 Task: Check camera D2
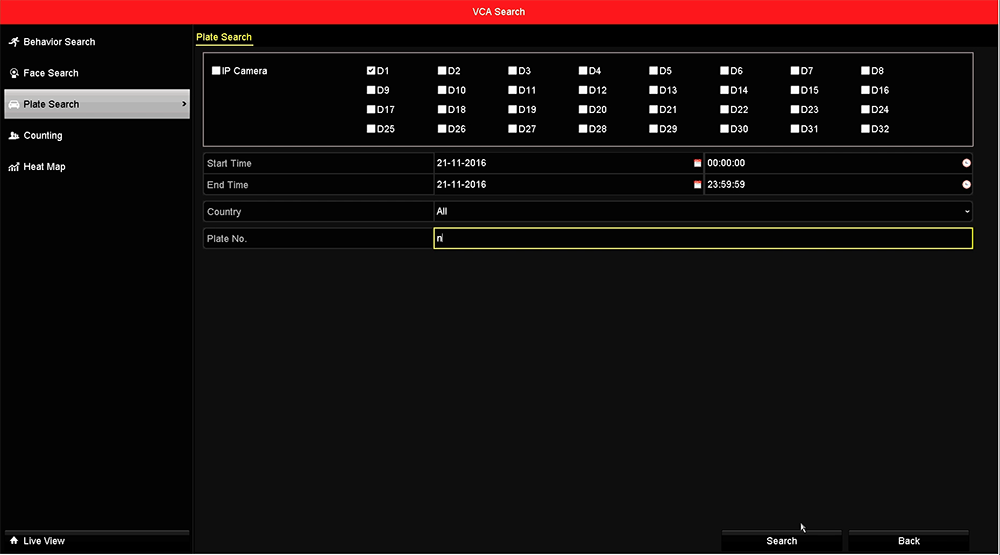[x=441, y=71]
